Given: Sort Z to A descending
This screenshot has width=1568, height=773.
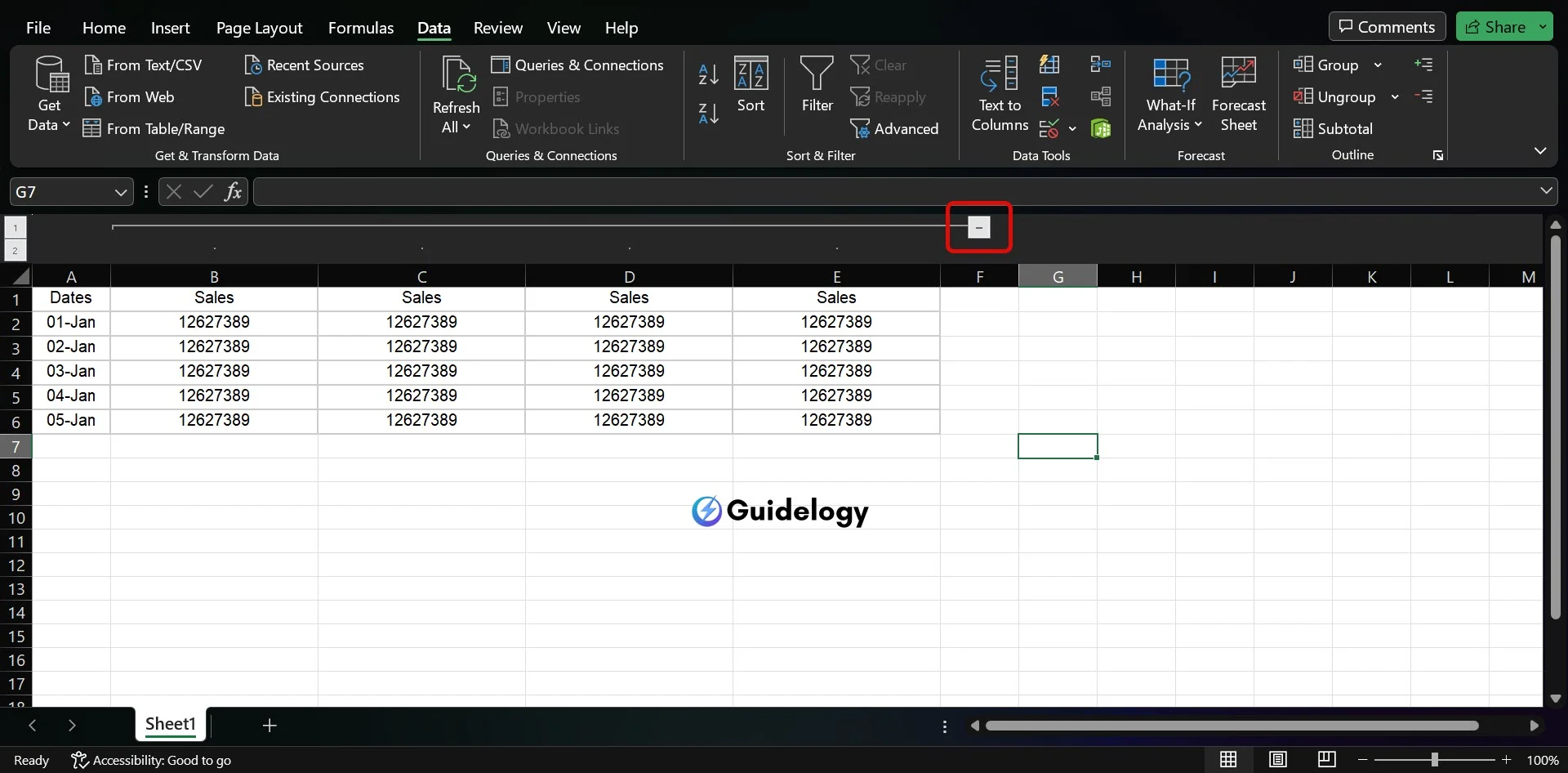Looking at the screenshot, I should click(x=708, y=114).
